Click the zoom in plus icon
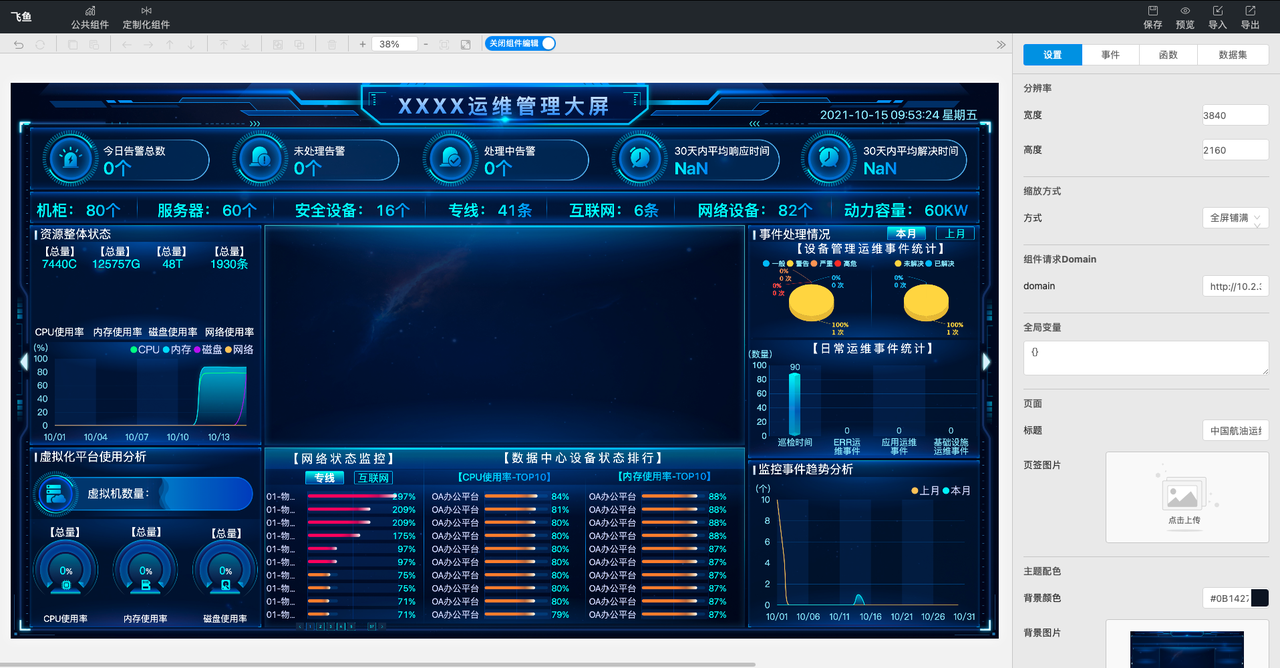Screen dimensions: 1280x668 click(363, 44)
